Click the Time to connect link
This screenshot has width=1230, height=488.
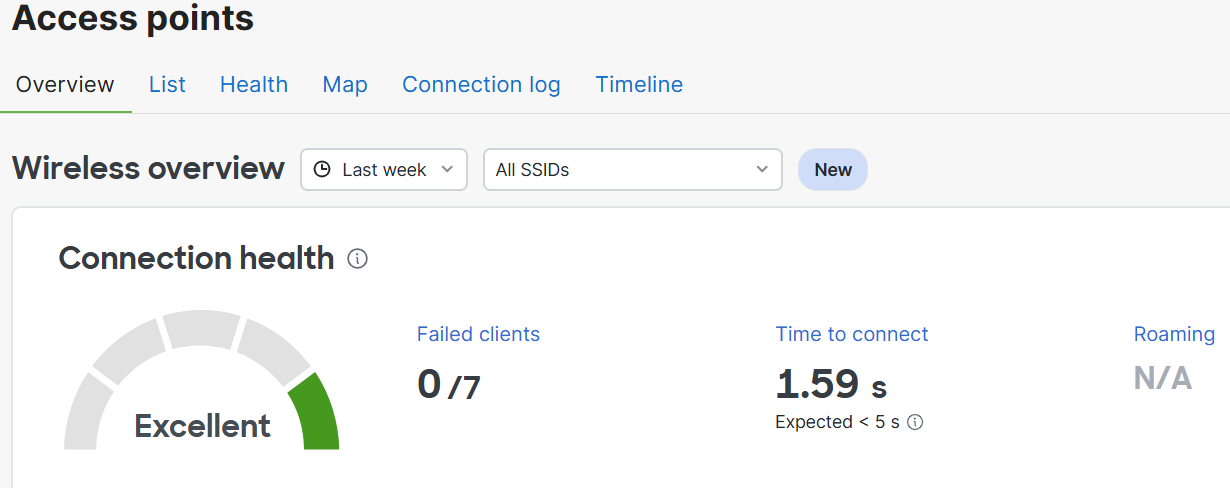852,334
